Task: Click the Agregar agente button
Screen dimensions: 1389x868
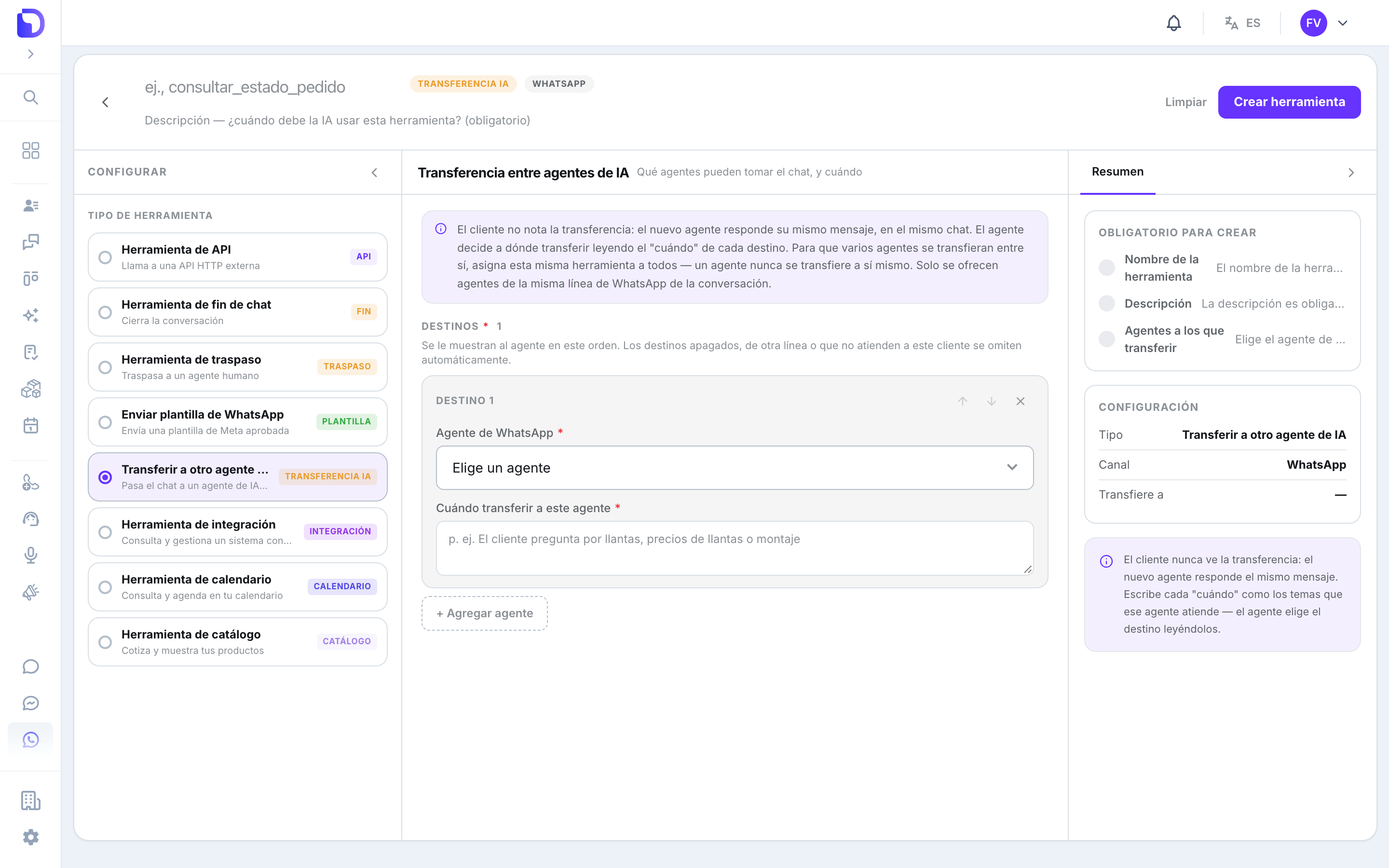Action: coord(484,613)
